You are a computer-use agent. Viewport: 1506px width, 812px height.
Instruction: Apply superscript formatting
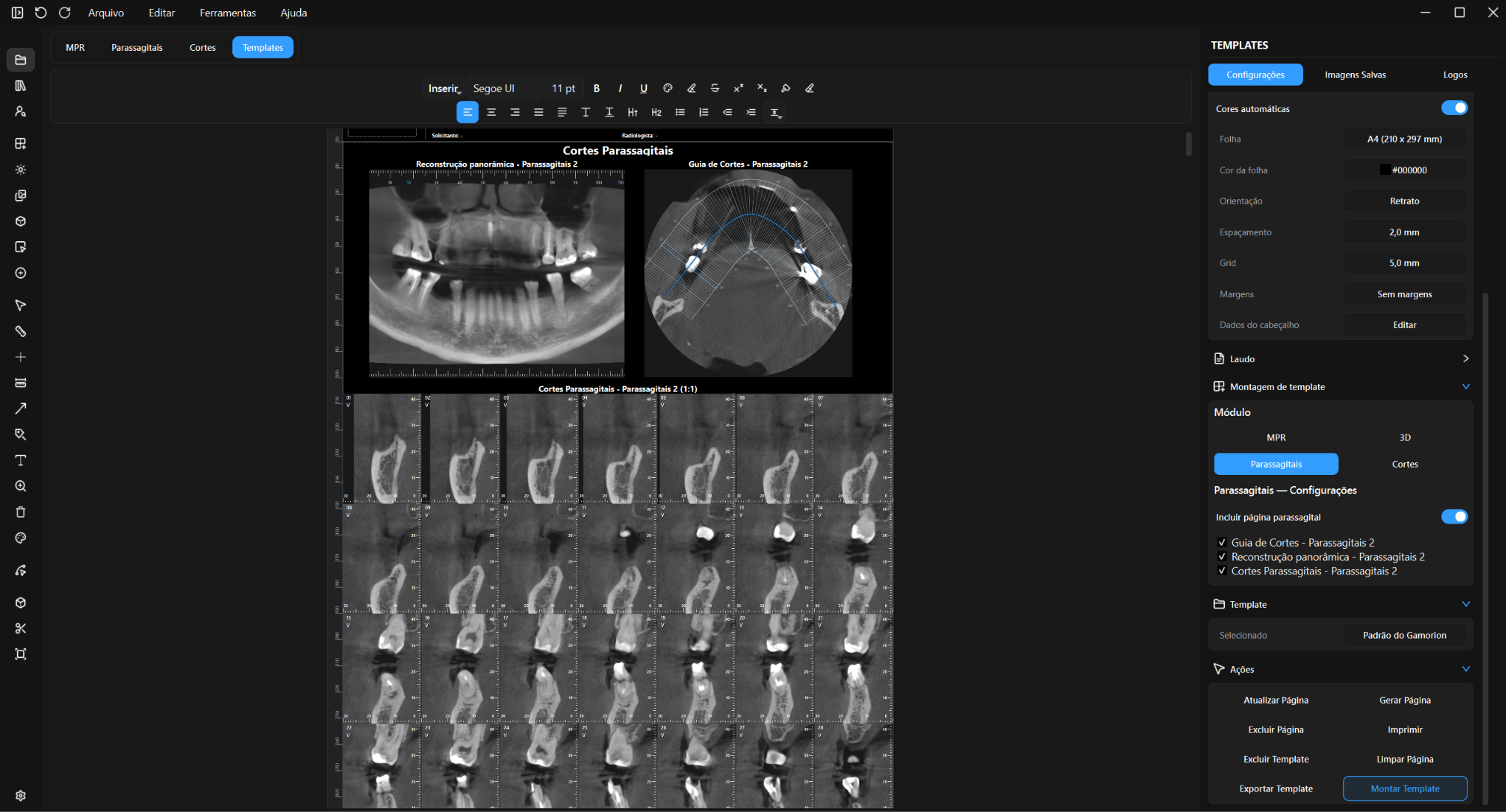(x=738, y=89)
